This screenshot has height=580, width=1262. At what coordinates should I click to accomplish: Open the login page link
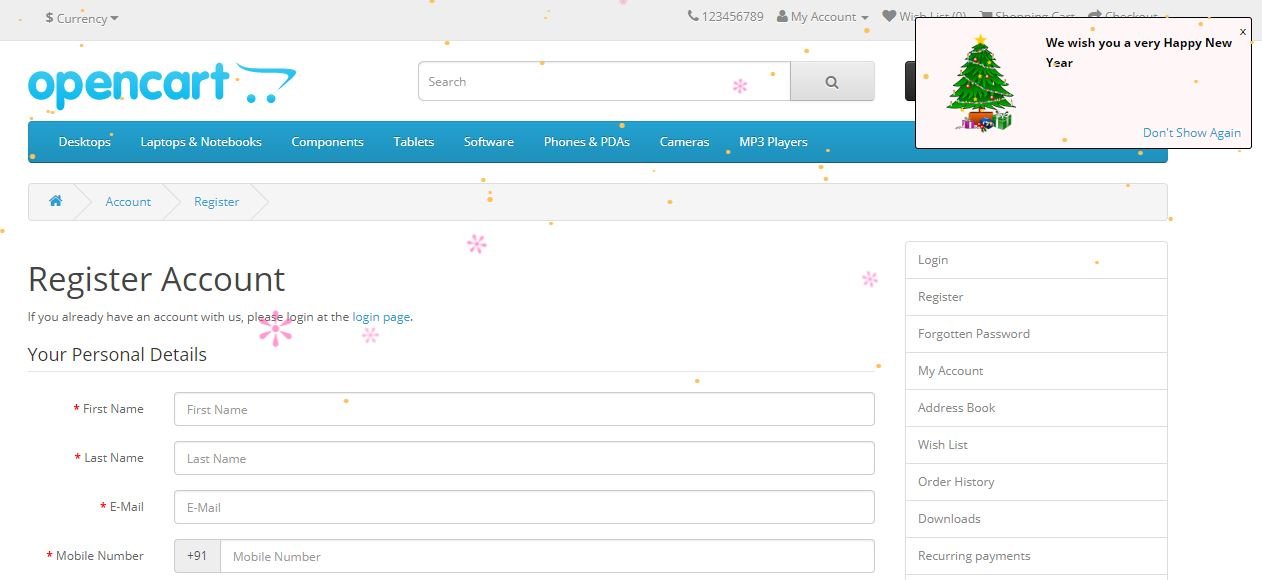pos(381,317)
